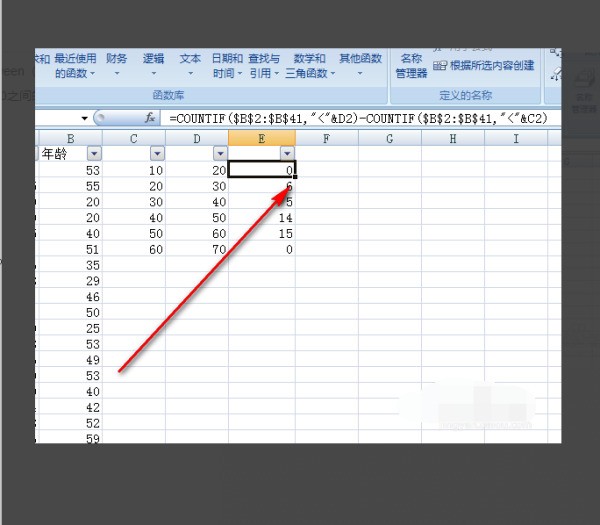Select cell B containing 29
600x525 pixels.
(x=70, y=281)
